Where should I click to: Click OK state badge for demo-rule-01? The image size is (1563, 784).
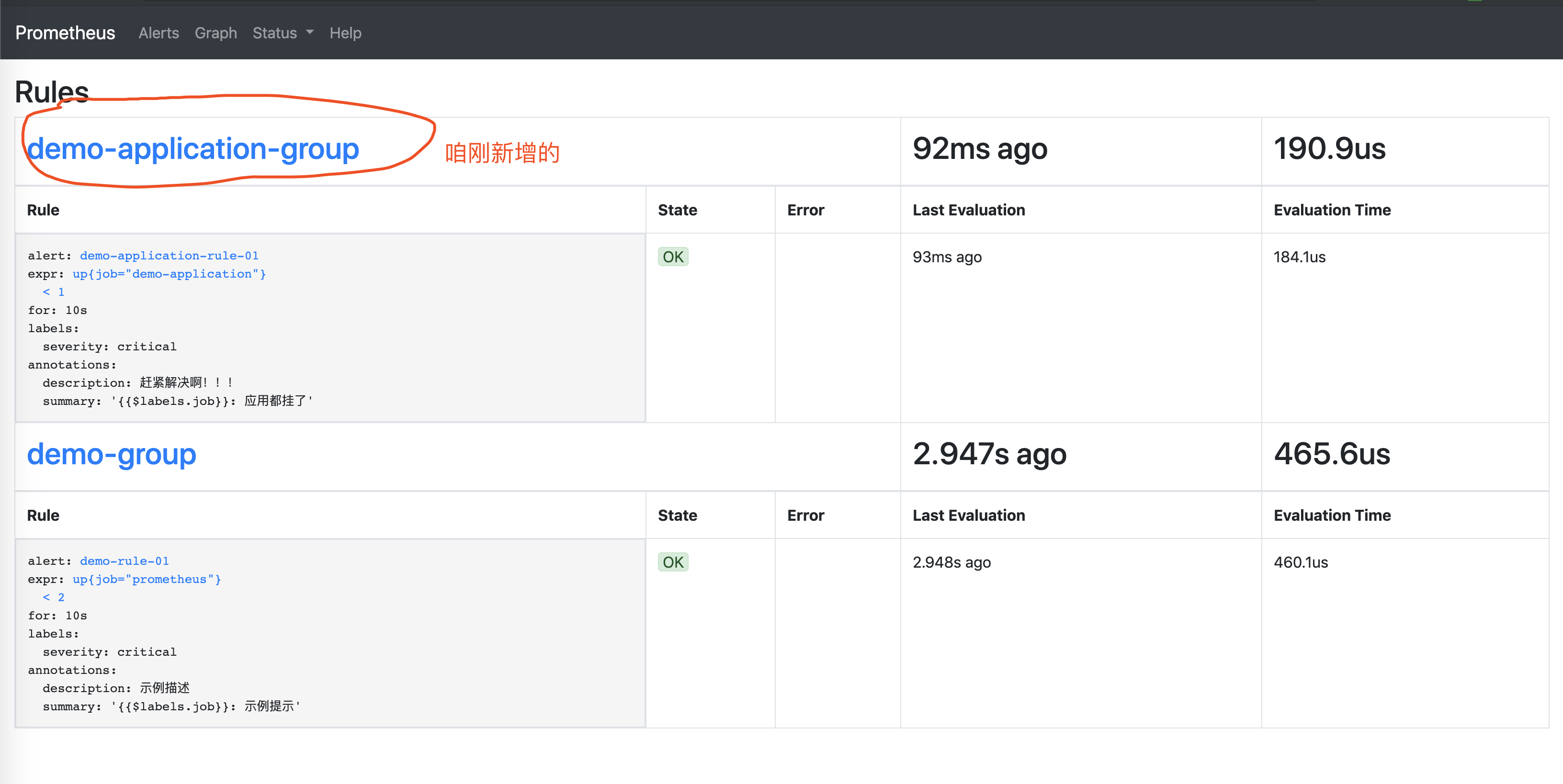(x=673, y=563)
